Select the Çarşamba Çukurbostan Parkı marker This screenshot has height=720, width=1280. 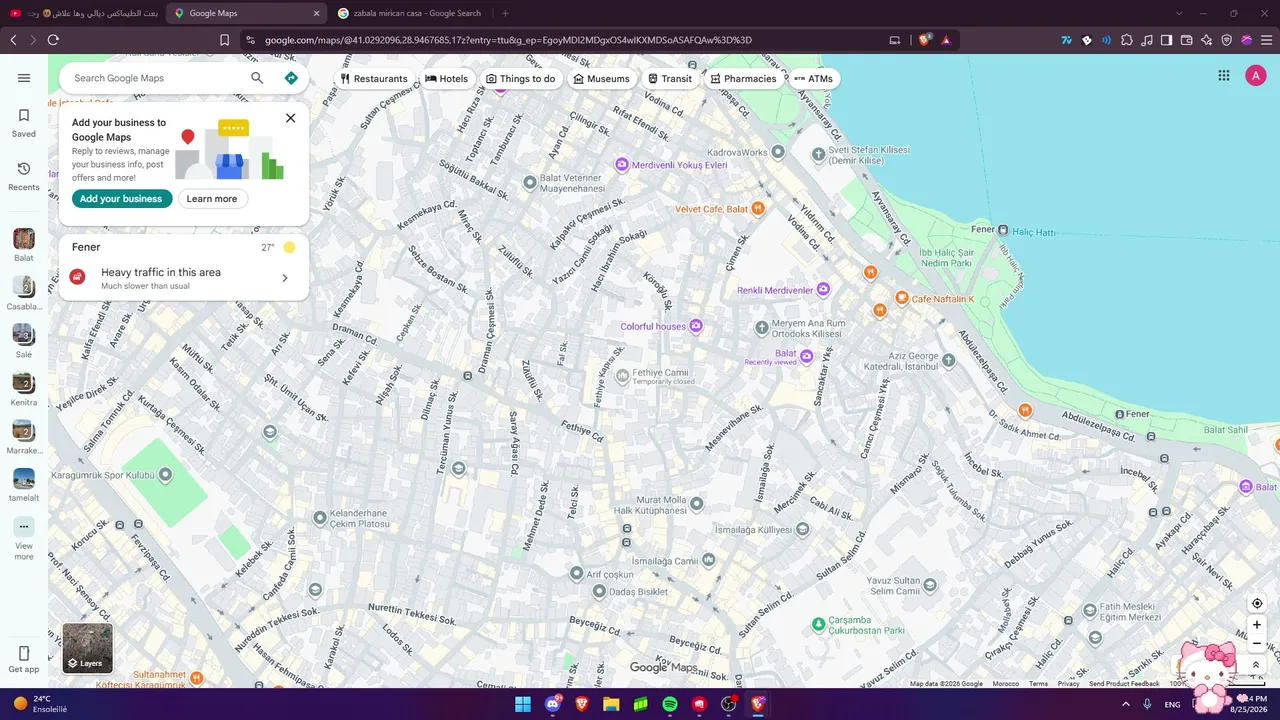tap(819, 624)
